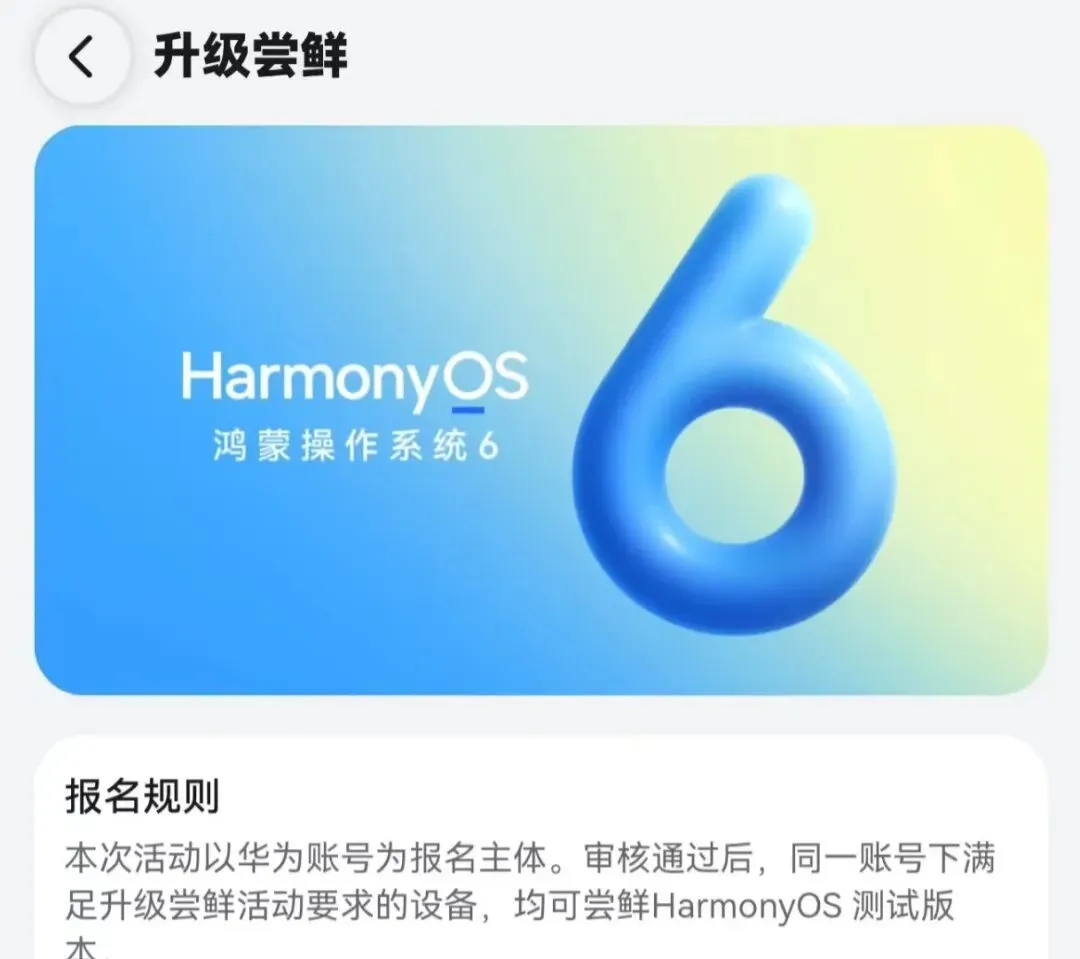The image size is (1080, 959).
Task: Tap the 同一账号下满 text
Action: (x=892, y=858)
